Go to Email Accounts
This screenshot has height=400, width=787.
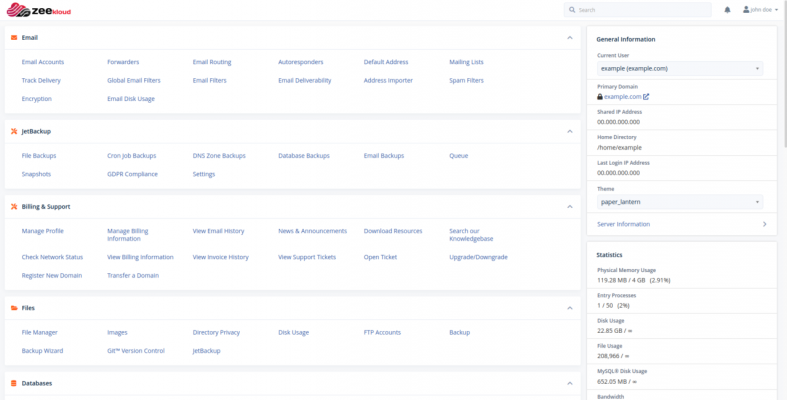(x=43, y=62)
